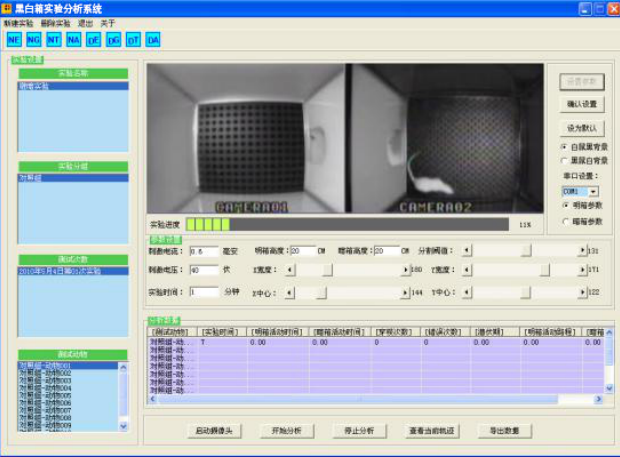Click the NT toolbar icon
The width and height of the screenshot is (620, 457).
point(54,40)
